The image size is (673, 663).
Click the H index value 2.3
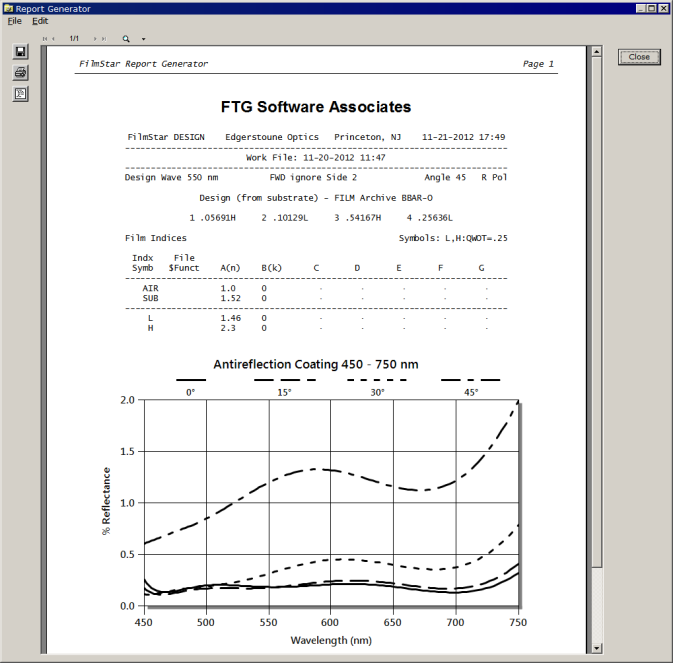[x=228, y=328]
